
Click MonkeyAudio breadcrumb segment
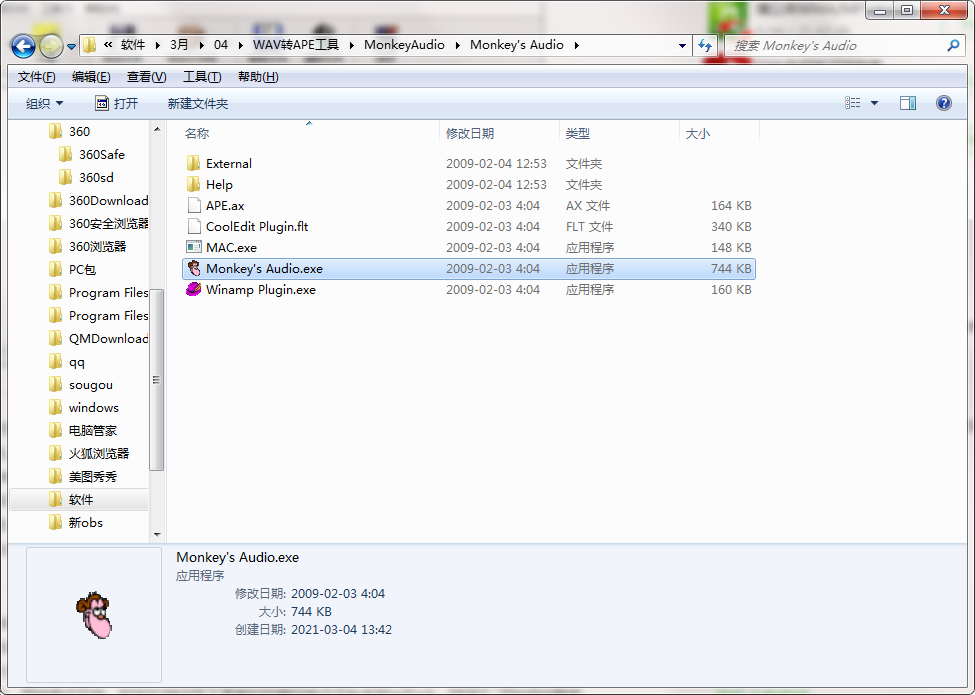coord(404,45)
